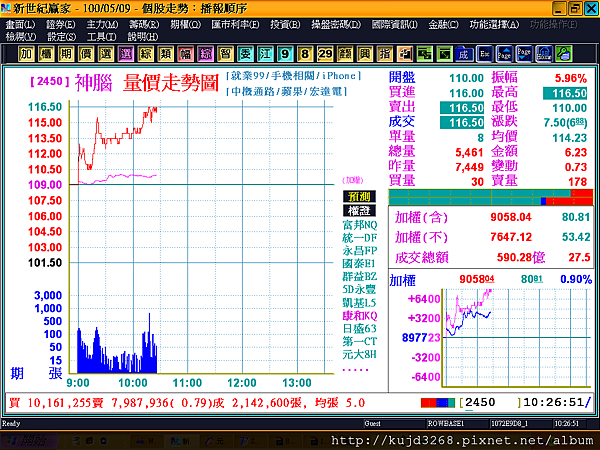The width and height of the screenshot is (600, 450).
Task: Click the cyan 委 toolbar icon
Action: 245,54
